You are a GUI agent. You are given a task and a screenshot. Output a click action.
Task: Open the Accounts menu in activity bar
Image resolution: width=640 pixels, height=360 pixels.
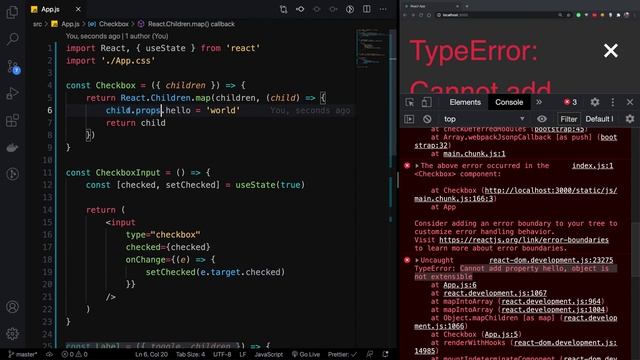(12, 307)
